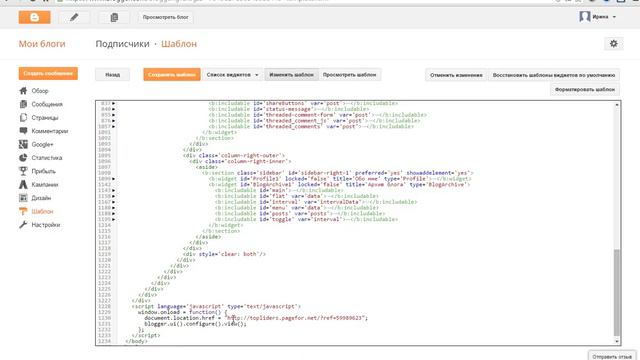Image resolution: width=640 pixels, height=360 pixels.
Task: Click the pencil new post icon
Action: [x=74, y=17]
